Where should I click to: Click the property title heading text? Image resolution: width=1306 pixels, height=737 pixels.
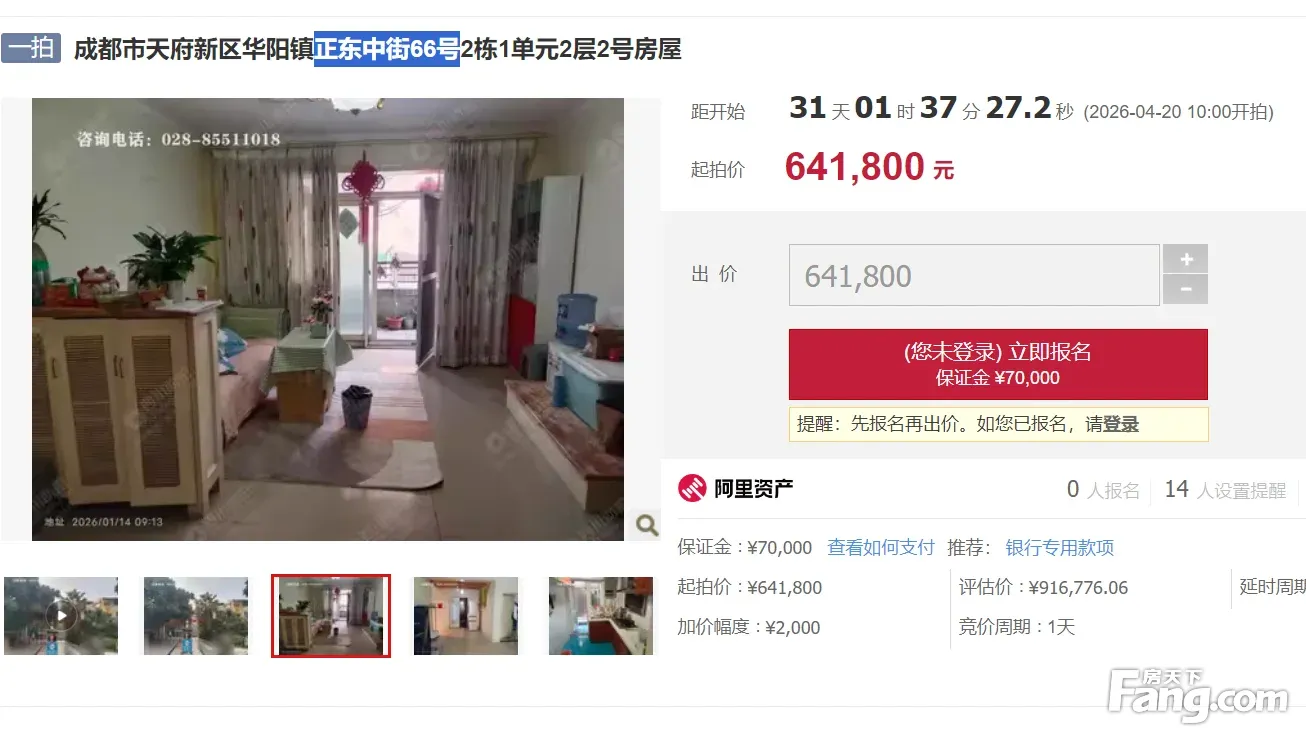click(378, 49)
